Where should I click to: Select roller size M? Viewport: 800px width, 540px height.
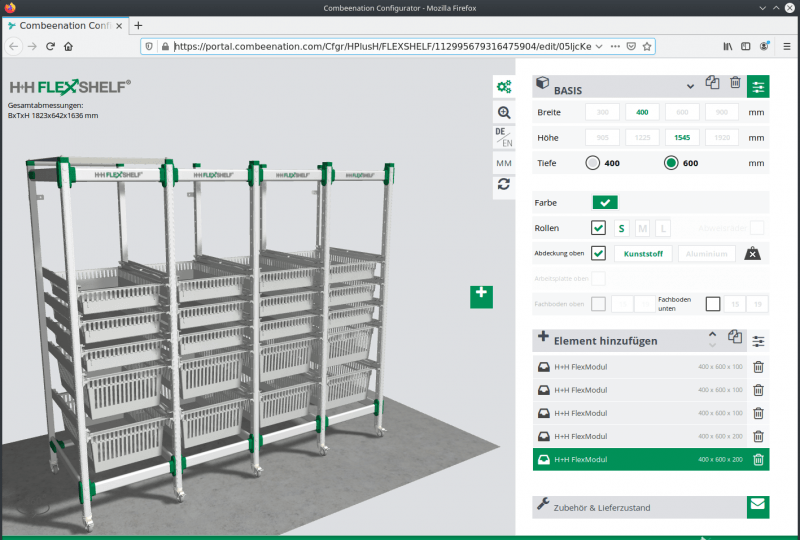click(x=642, y=228)
